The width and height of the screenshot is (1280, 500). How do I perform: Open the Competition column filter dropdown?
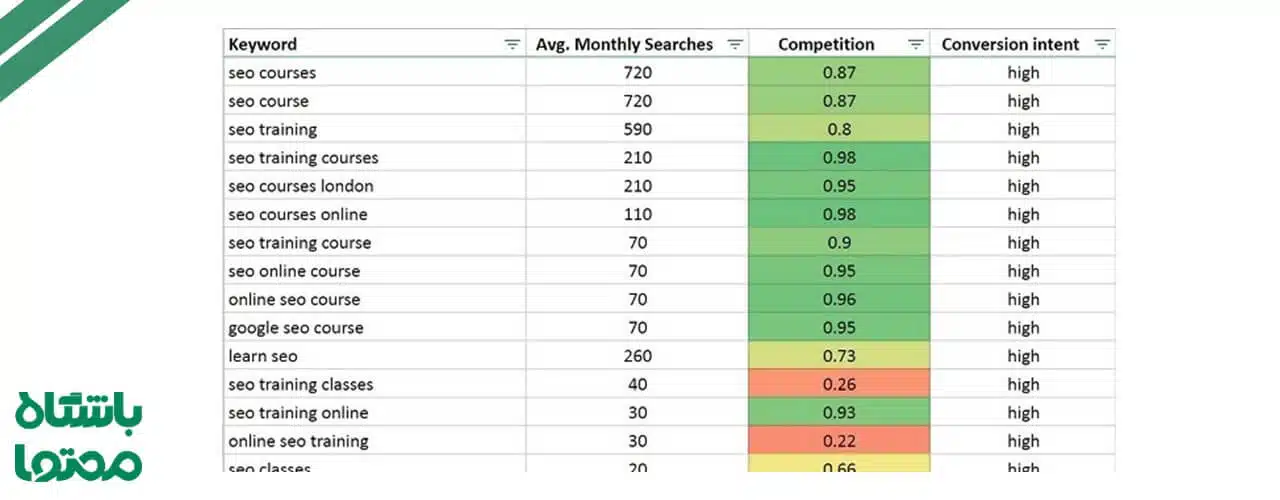pyautogui.click(x=915, y=44)
